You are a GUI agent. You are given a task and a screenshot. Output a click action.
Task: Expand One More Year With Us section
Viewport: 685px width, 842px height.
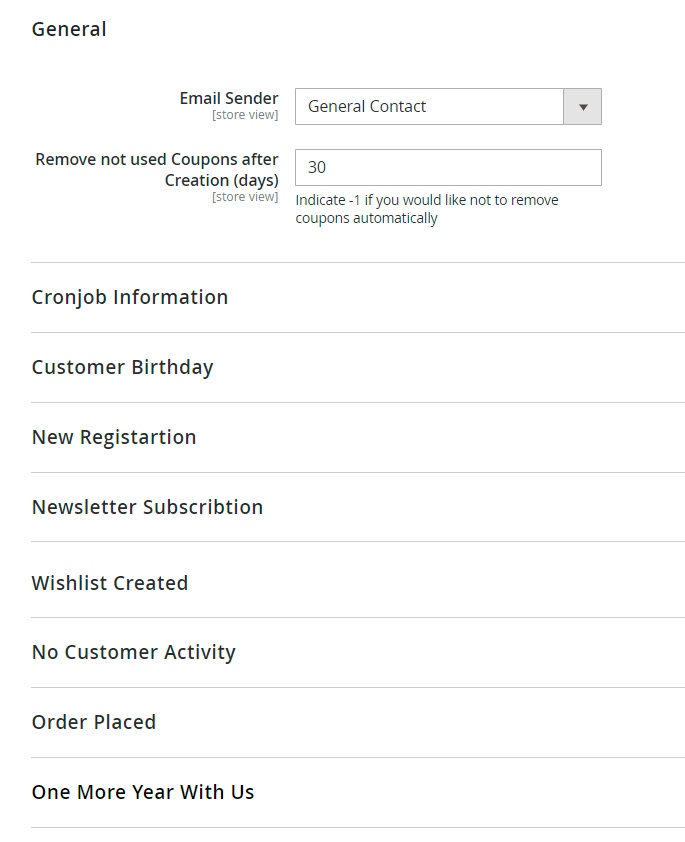[143, 792]
